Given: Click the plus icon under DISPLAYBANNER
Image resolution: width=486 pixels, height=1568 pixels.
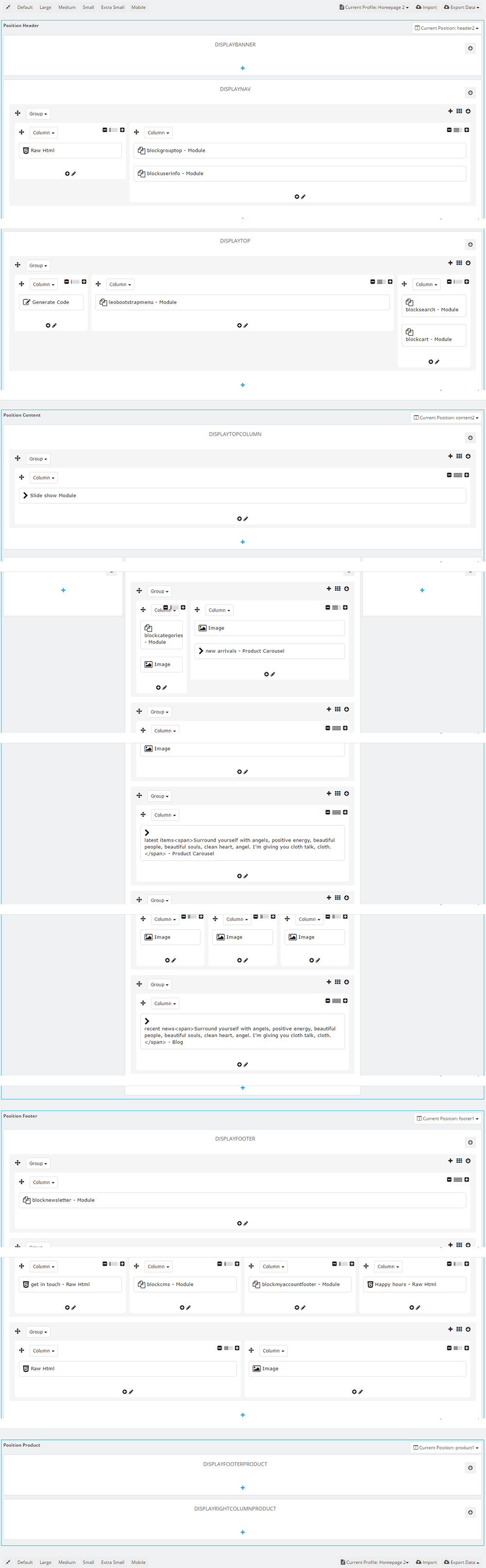Looking at the screenshot, I should 243,68.
